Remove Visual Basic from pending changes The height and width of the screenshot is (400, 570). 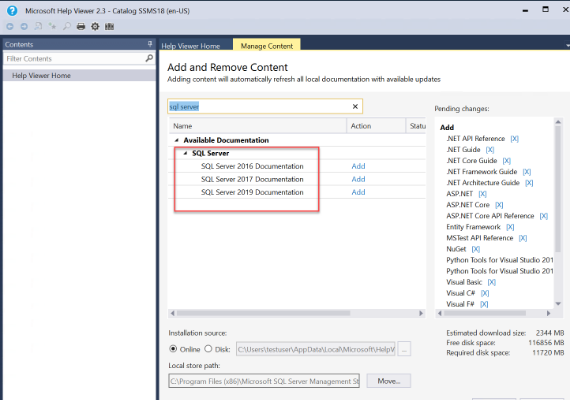(x=491, y=282)
